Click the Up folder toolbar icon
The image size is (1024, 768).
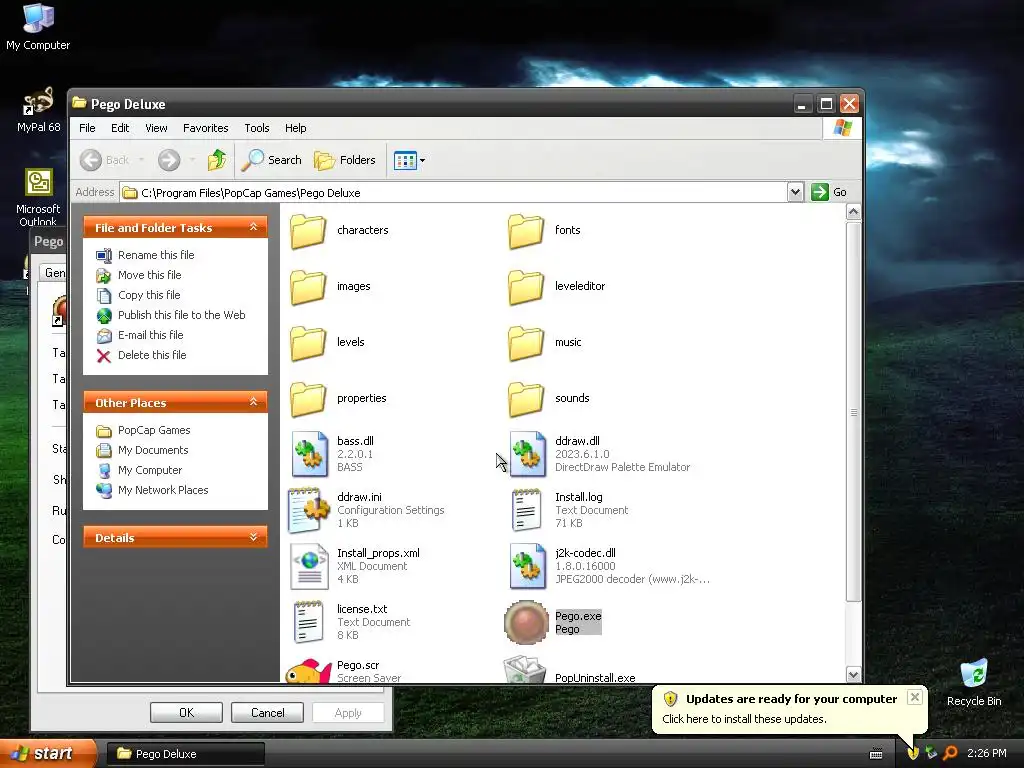pos(217,160)
